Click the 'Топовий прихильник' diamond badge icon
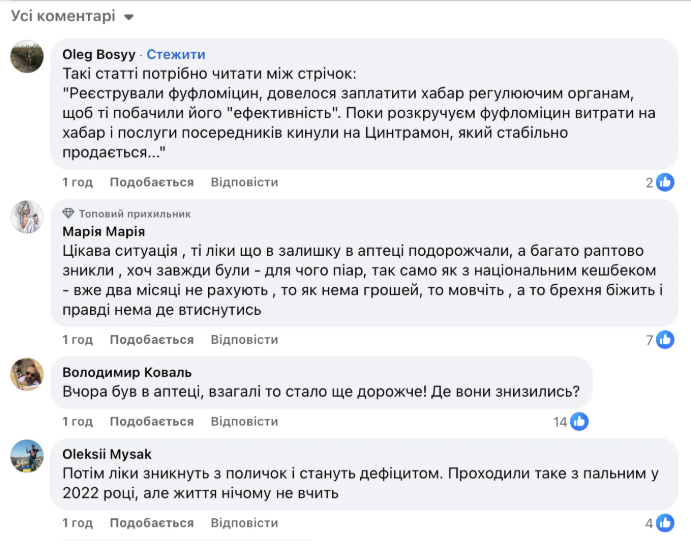The width and height of the screenshot is (691, 546). coord(68,213)
